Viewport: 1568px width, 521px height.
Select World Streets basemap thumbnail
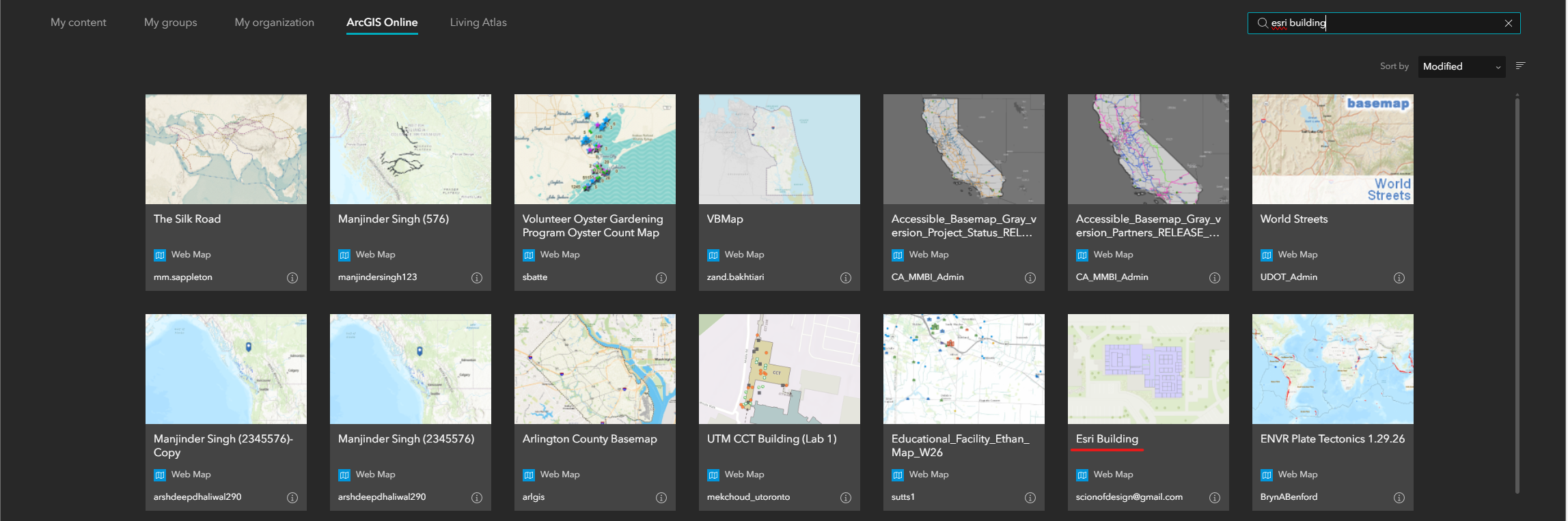click(1333, 149)
